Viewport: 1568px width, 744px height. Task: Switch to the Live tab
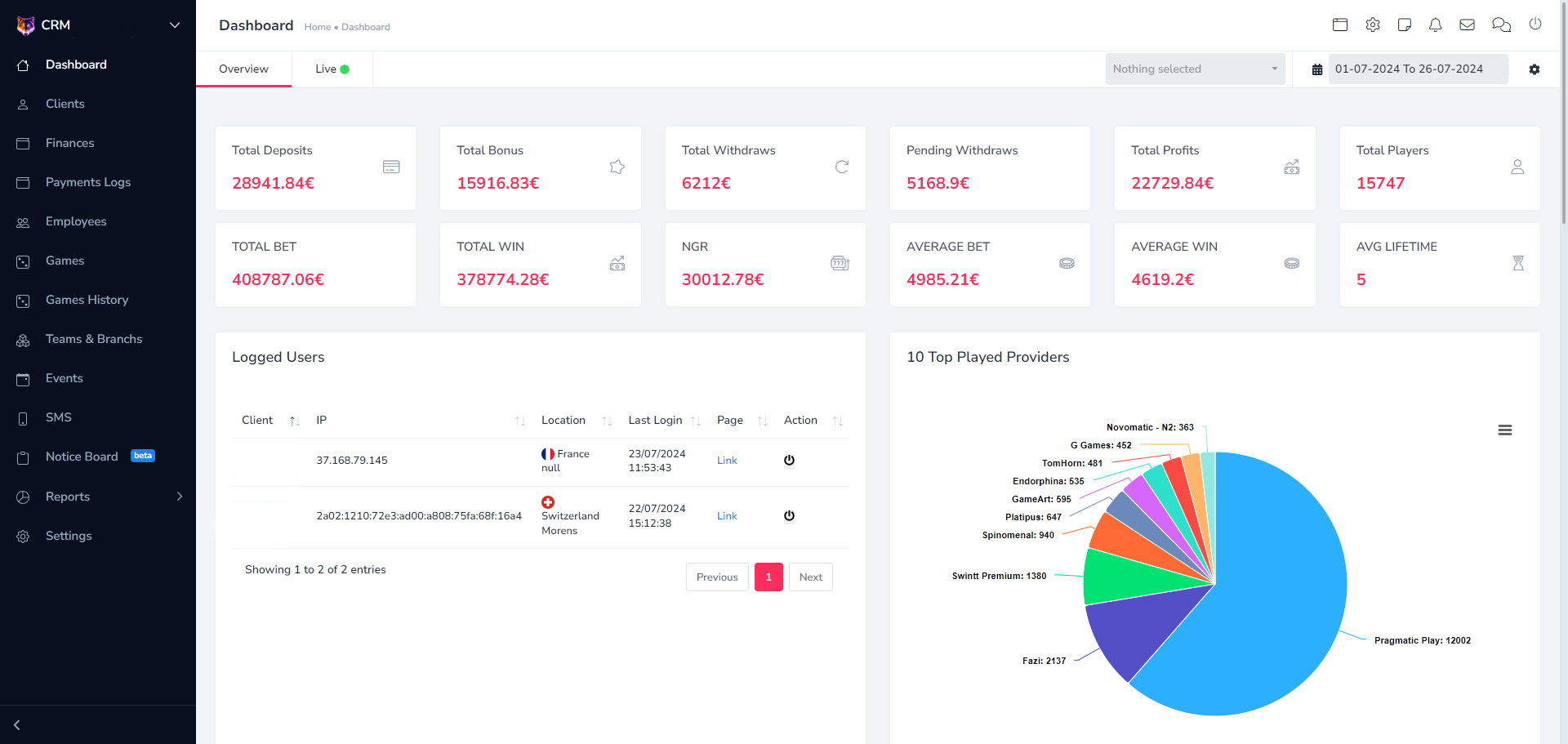[x=332, y=69]
